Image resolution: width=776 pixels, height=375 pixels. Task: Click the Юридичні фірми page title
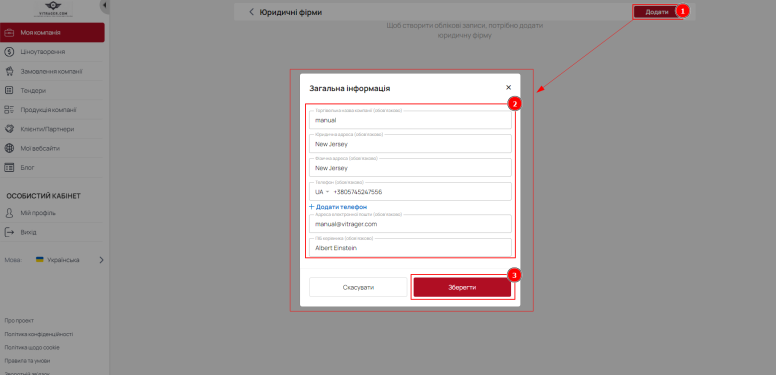click(291, 12)
